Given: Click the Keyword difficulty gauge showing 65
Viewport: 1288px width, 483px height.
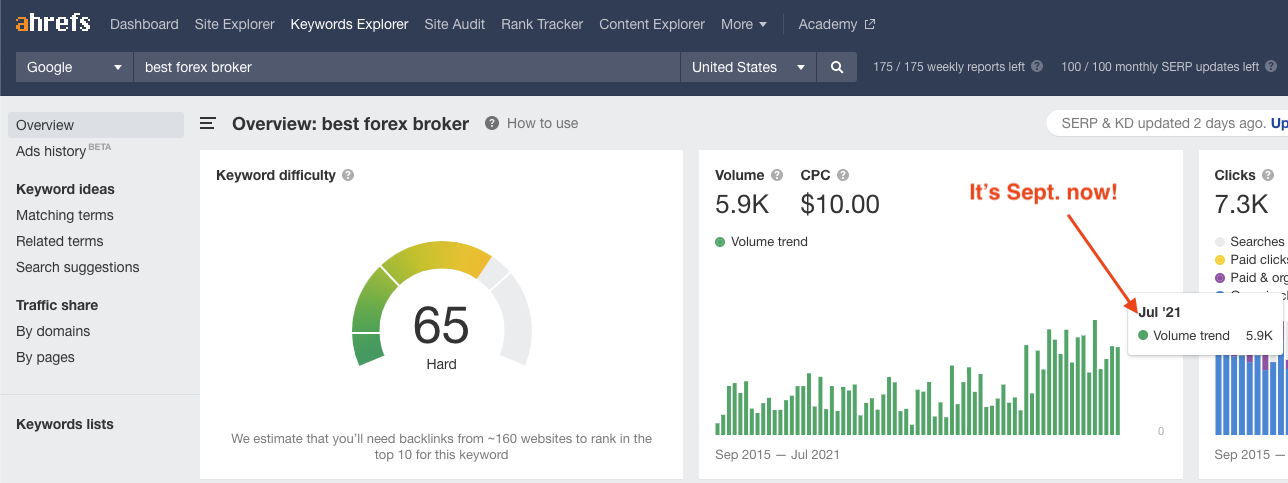Looking at the screenshot, I should pyautogui.click(x=441, y=305).
